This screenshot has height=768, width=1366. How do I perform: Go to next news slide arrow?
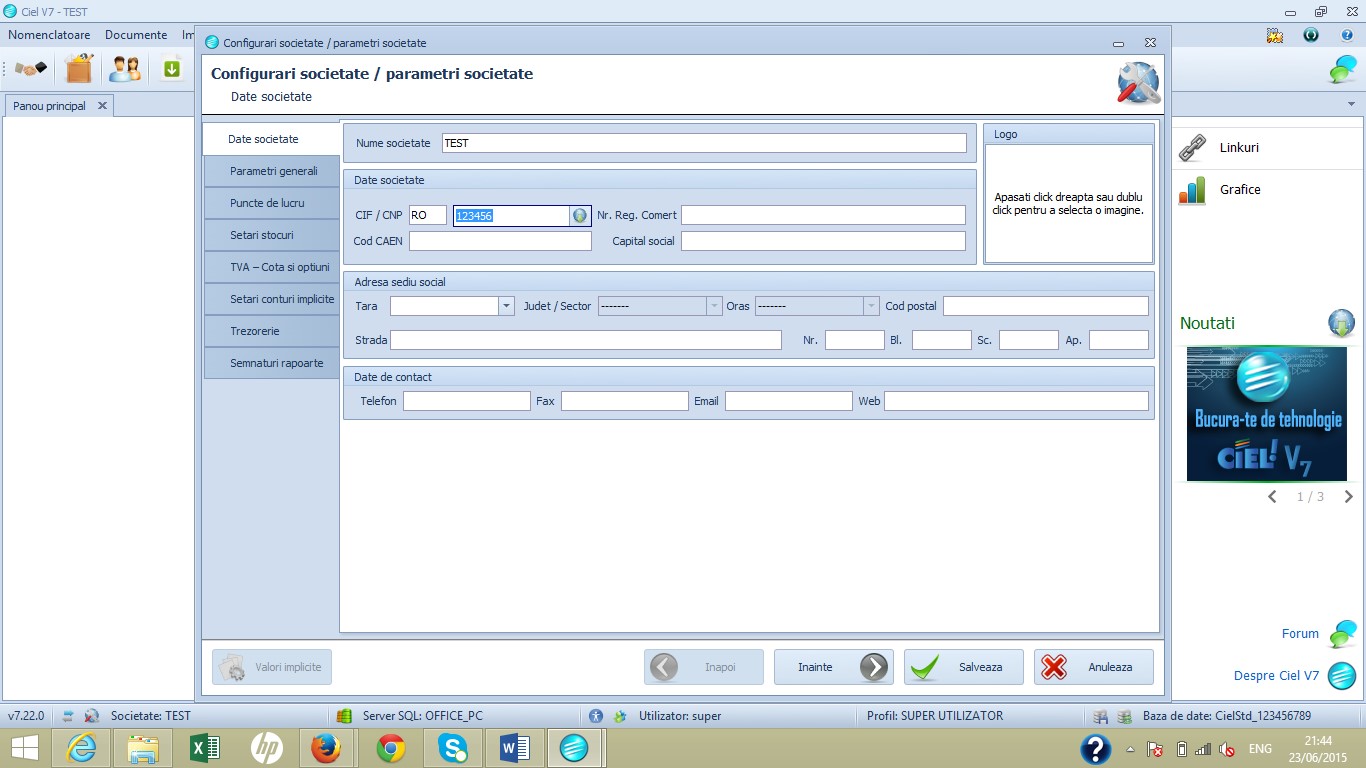[x=1348, y=497]
